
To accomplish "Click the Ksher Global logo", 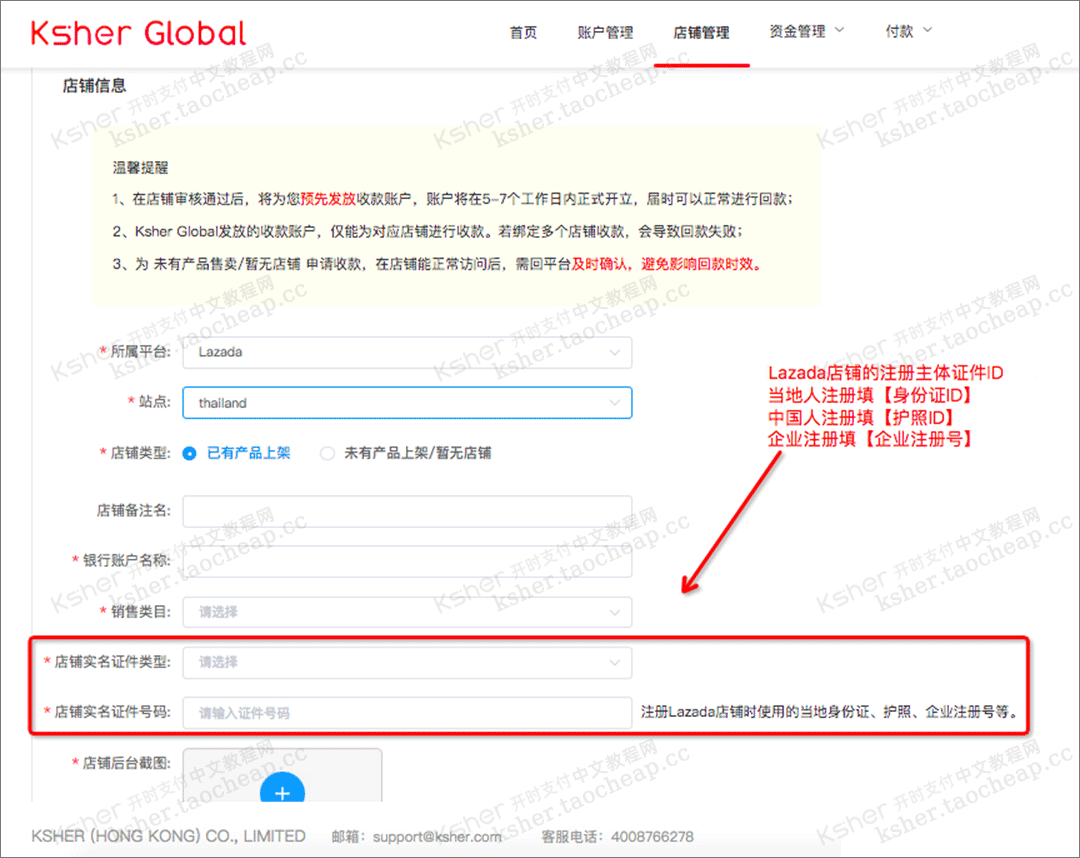I will (x=138, y=33).
